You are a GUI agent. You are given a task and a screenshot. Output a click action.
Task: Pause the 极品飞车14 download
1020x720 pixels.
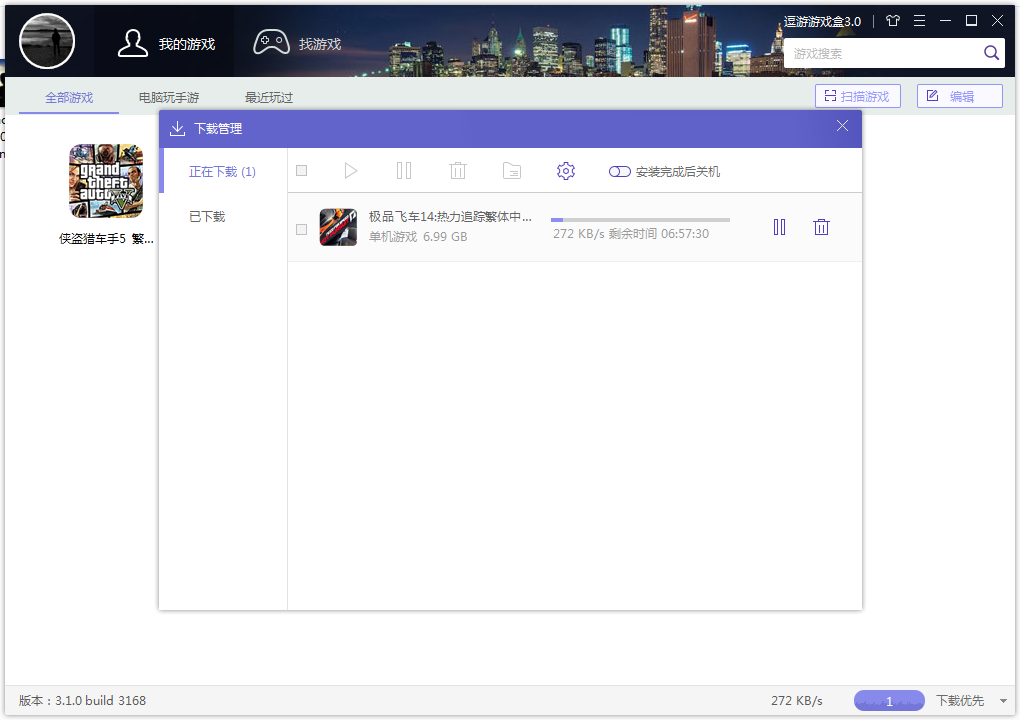[779, 227]
